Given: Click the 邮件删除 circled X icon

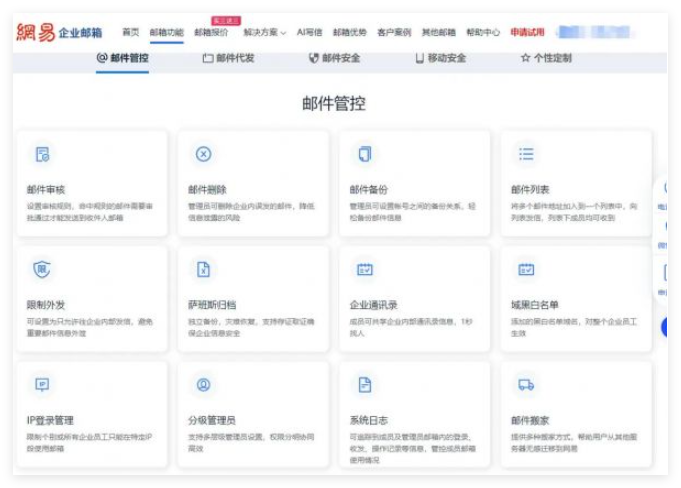Looking at the screenshot, I should pos(203,154).
